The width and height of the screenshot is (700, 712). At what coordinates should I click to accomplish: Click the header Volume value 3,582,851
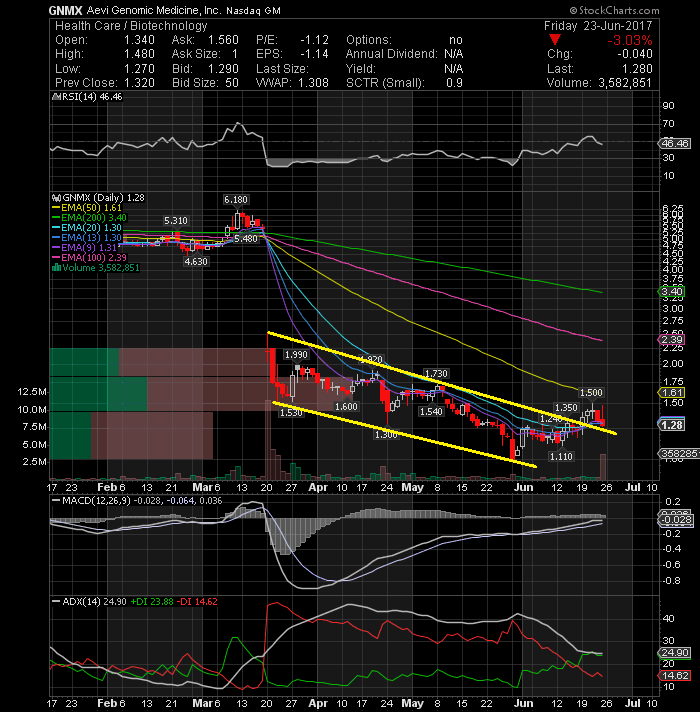click(625, 83)
